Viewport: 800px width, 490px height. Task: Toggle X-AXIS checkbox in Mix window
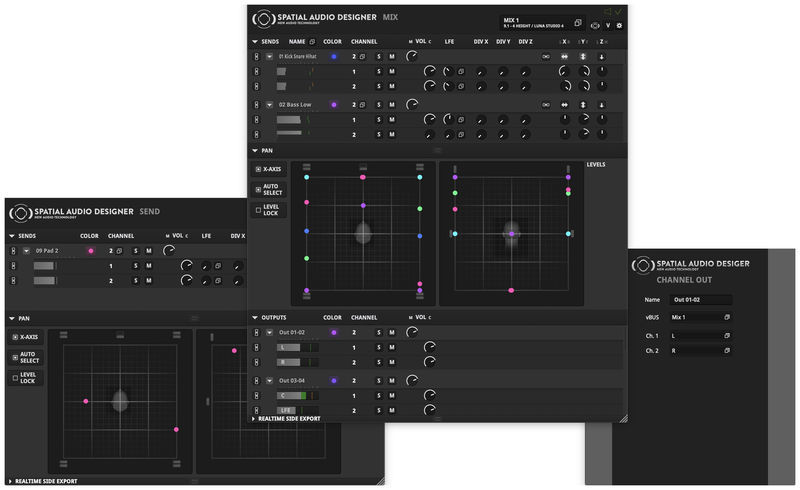coord(258,169)
